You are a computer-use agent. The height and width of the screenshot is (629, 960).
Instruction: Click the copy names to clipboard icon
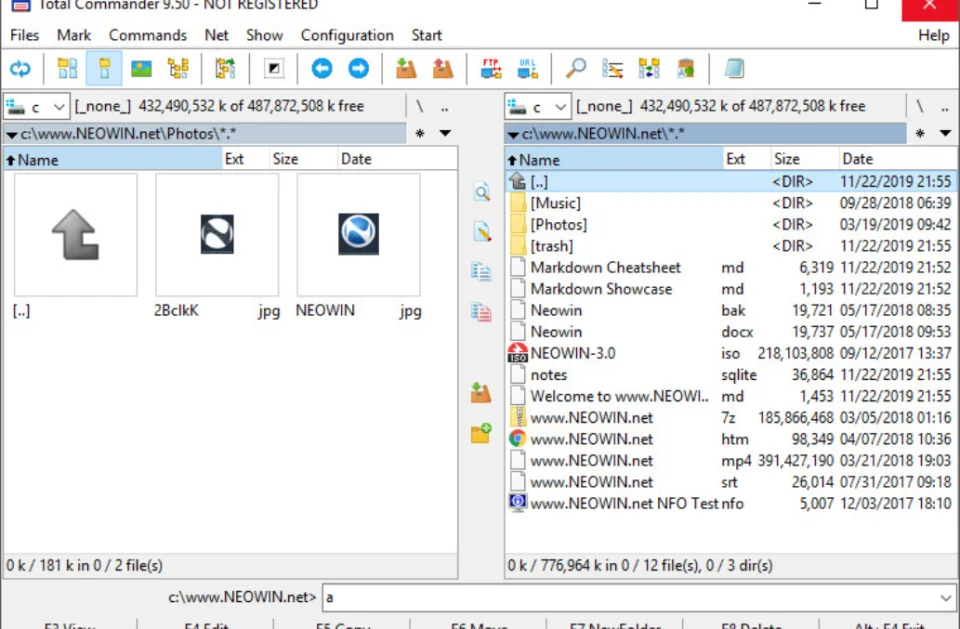click(686, 69)
